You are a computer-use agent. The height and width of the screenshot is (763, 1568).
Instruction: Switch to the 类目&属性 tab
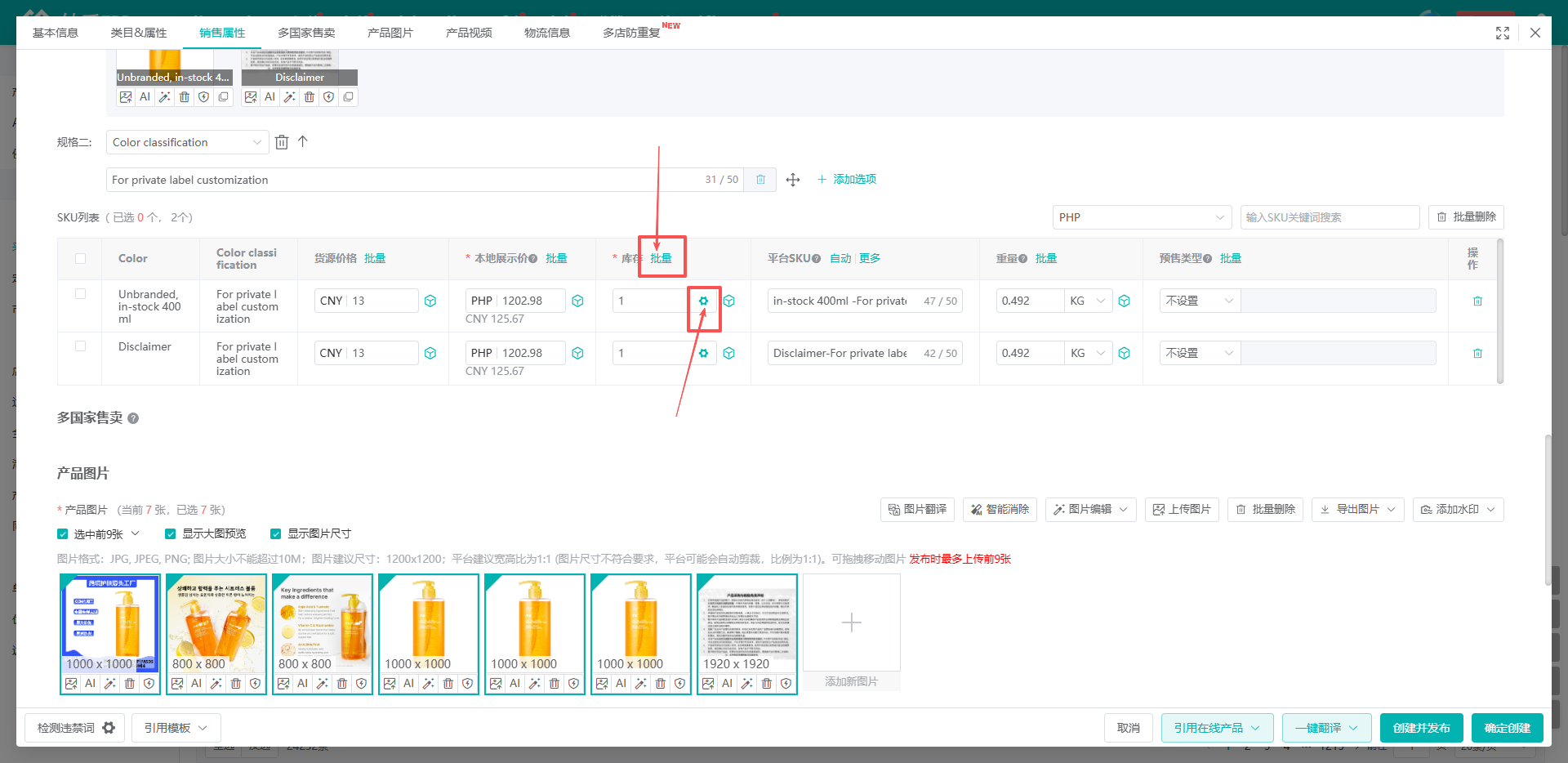[139, 33]
